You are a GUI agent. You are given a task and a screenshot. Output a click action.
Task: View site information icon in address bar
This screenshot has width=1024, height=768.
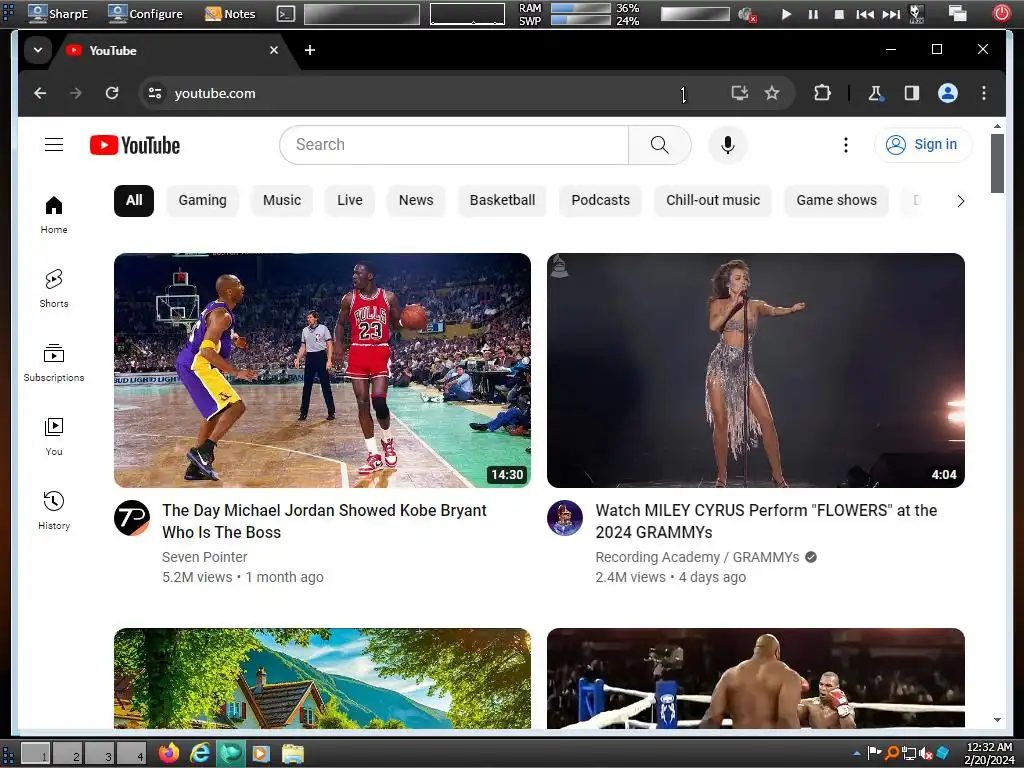pos(155,93)
